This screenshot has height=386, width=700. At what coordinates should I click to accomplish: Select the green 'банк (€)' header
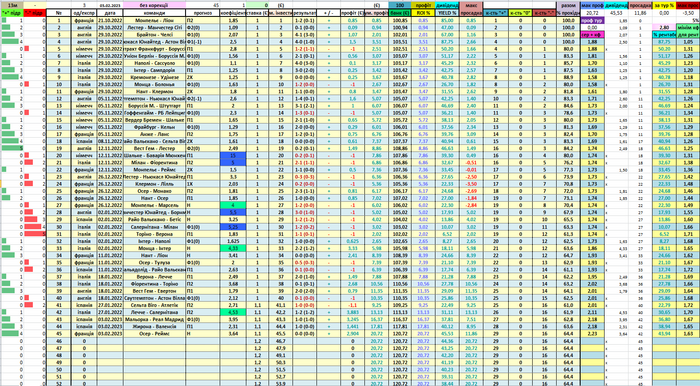click(400, 13)
